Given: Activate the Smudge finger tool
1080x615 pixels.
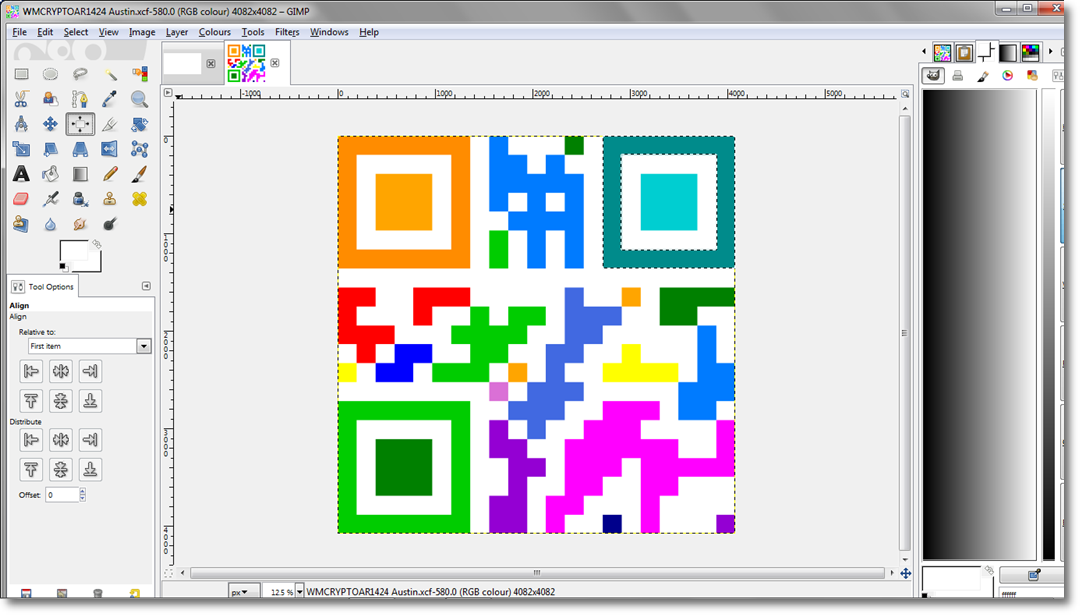Looking at the screenshot, I should pyautogui.click(x=80, y=224).
